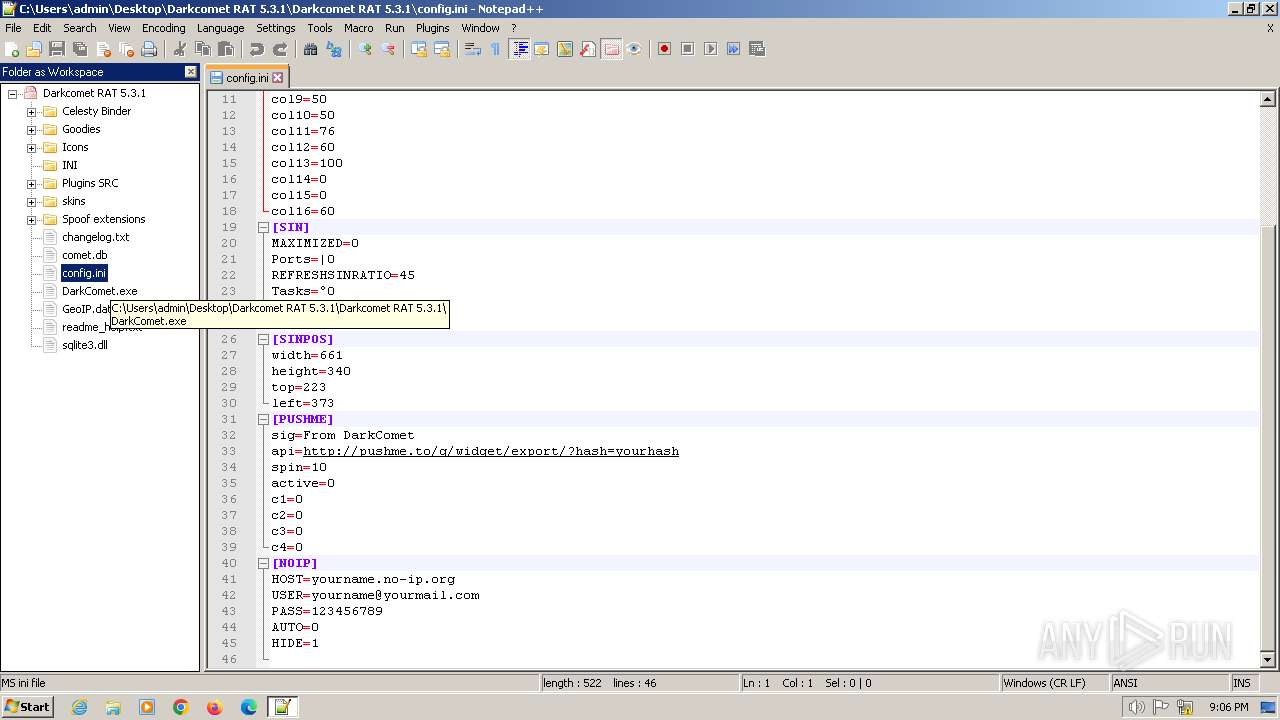This screenshot has height=720, width=1280.
Task: Cut selection with scissors icon
Action: [x=180, y=49]
